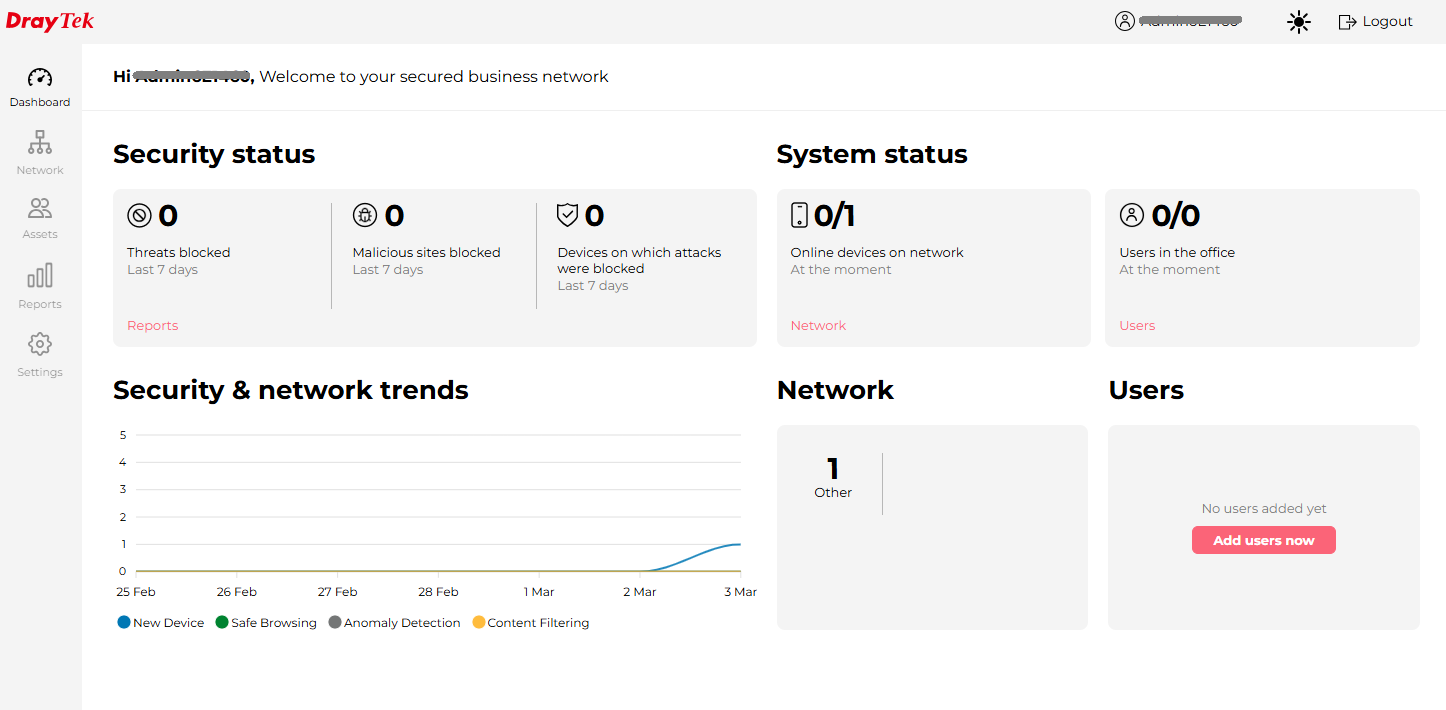Click the online devices phone icon
The width and height of the screenshot is (1446, 710).
pos(799,215)
